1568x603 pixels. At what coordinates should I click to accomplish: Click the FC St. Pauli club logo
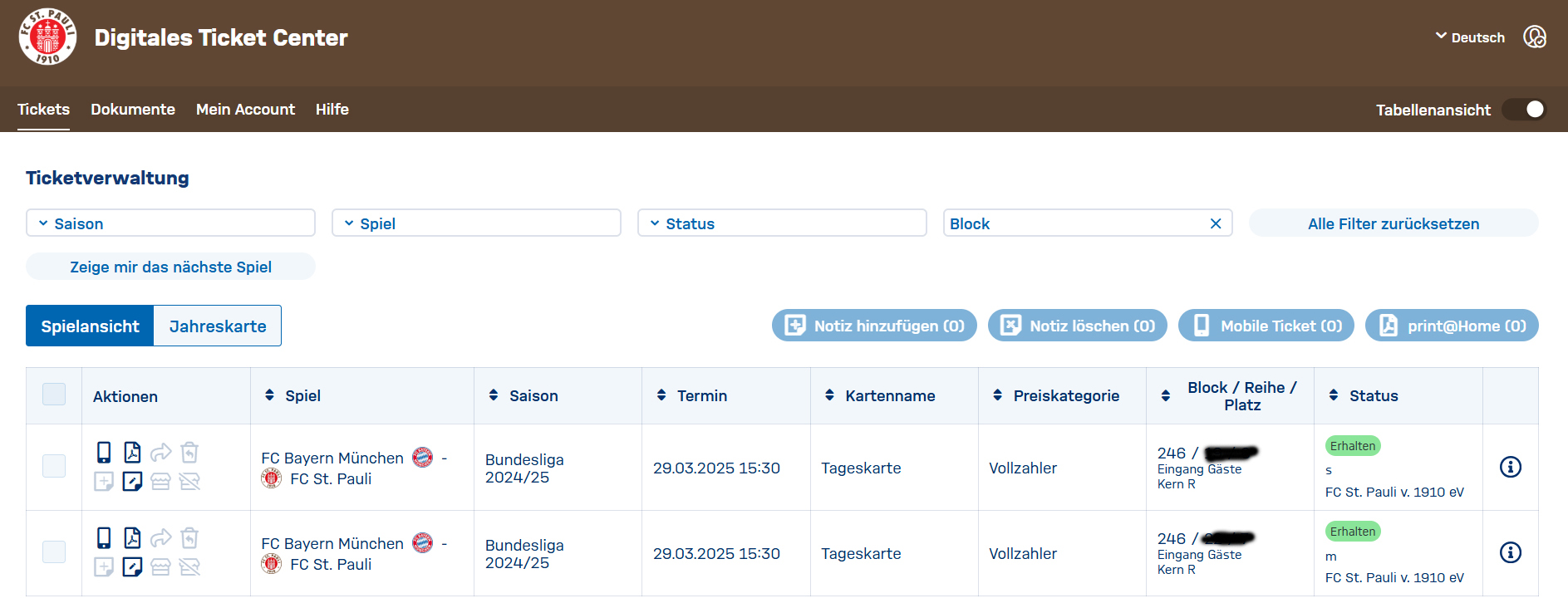(47, 37)
